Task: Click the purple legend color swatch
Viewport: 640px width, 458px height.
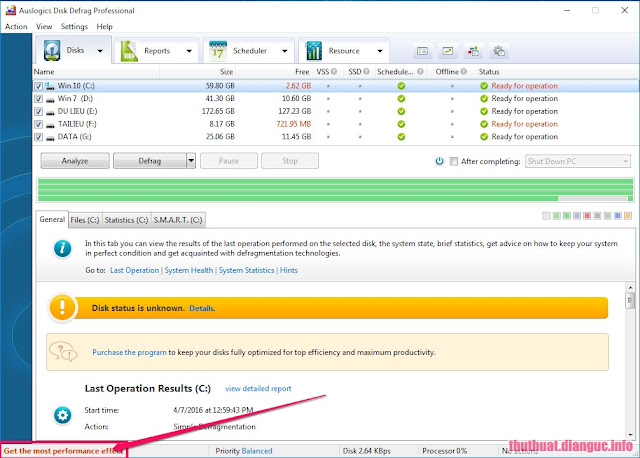Action: [577, 216]
